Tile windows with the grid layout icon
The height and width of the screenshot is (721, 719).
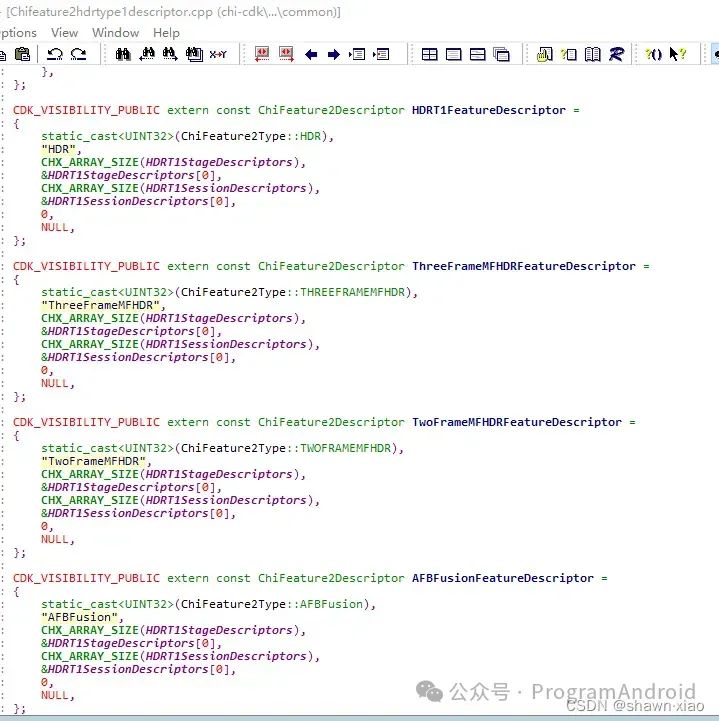(x=429, y=54)
